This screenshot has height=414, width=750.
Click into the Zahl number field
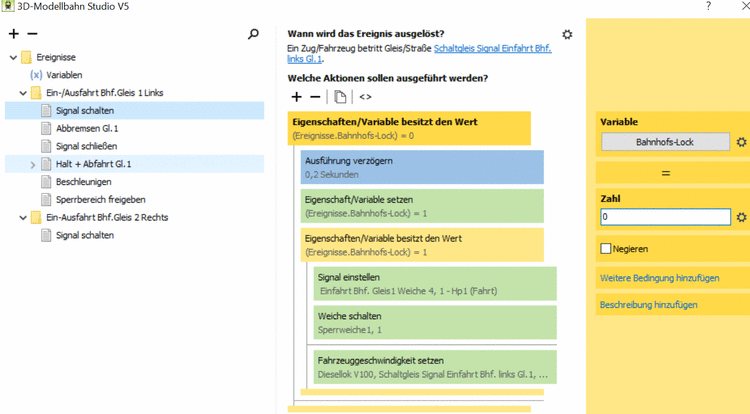point(665,217)
